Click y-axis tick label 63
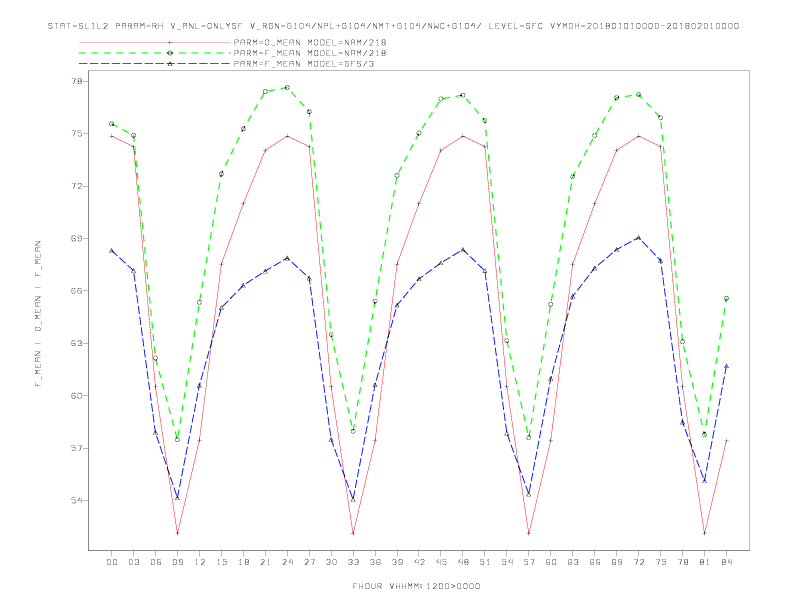The image size is (792, 612). (78, 343)
